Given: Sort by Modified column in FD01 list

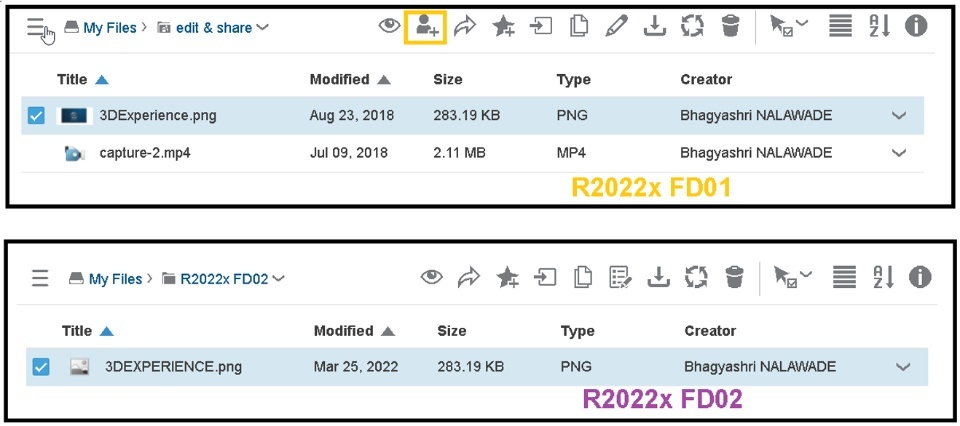Looking at the screenshot, I should (340, 79).
